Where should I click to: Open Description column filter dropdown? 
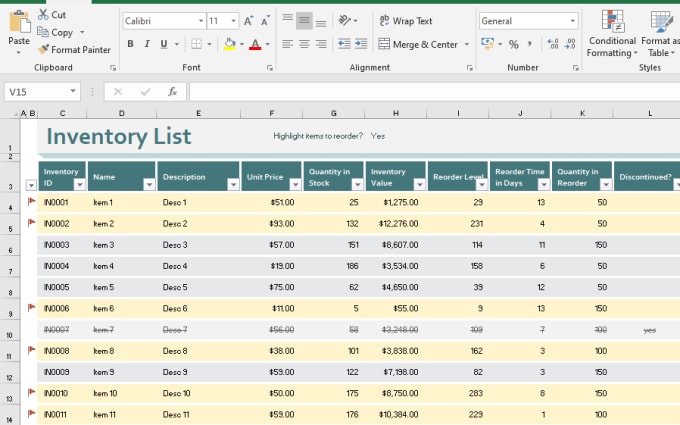coord(233,185)
